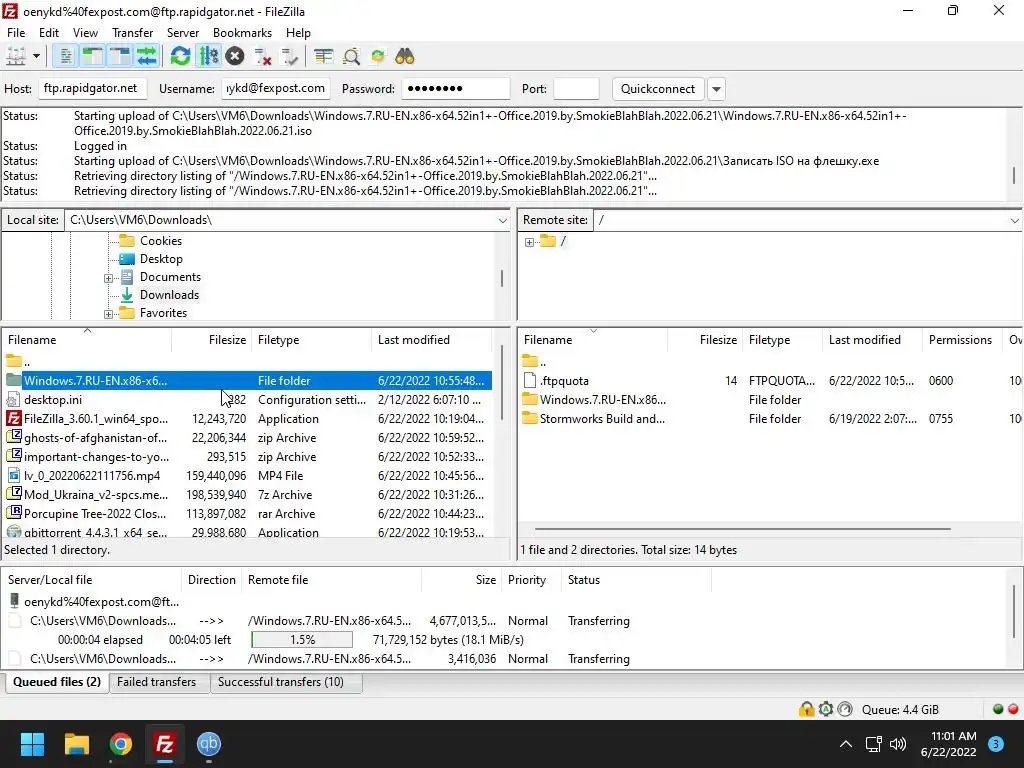Toggle the transfer queue display

pos(147,57)
